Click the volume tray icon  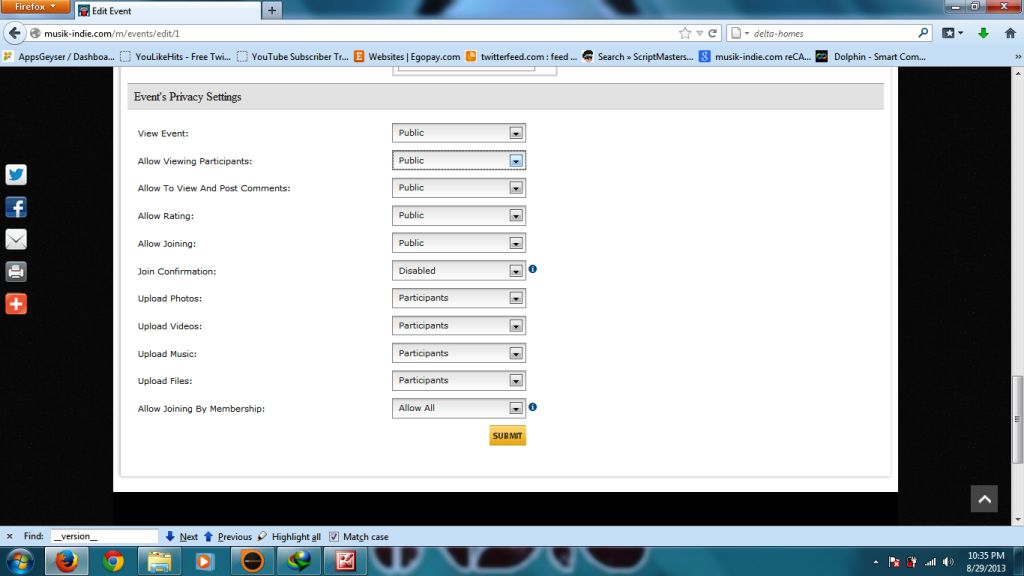(948, 562)
